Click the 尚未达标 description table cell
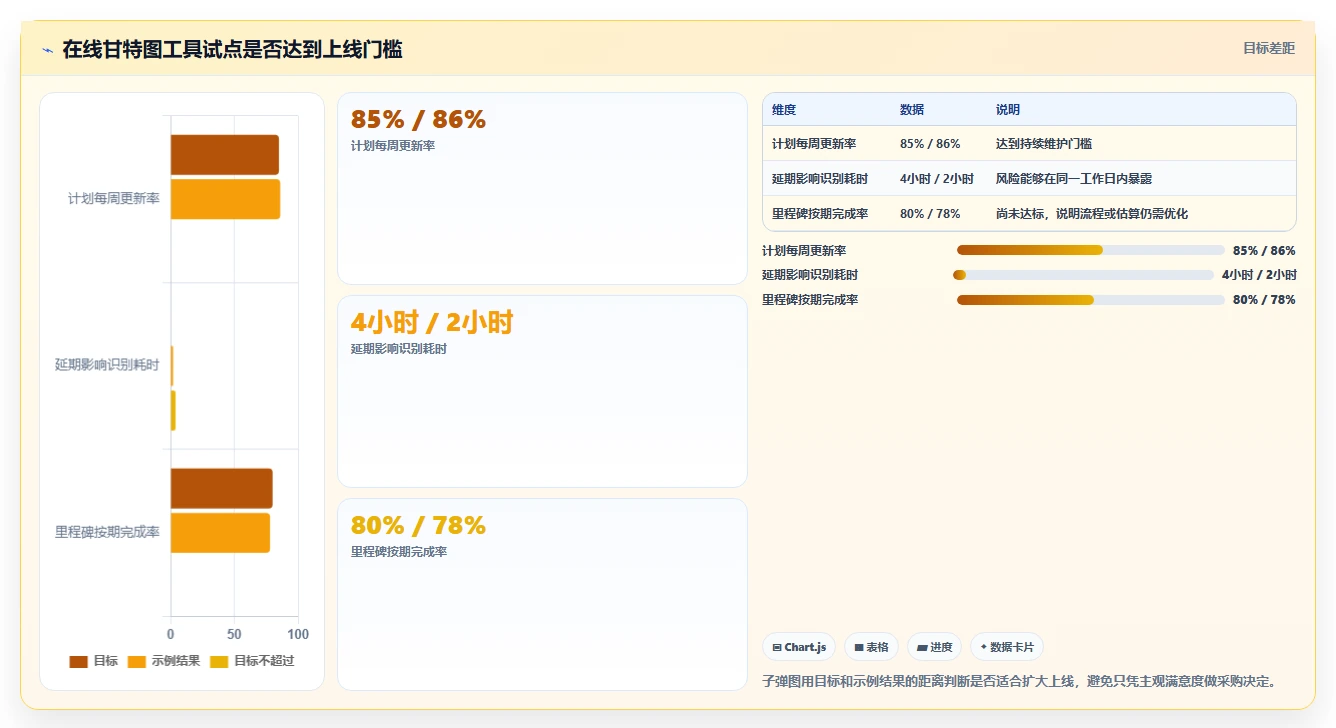This screenshot has height=728, width=1336. pos(1092,214)
